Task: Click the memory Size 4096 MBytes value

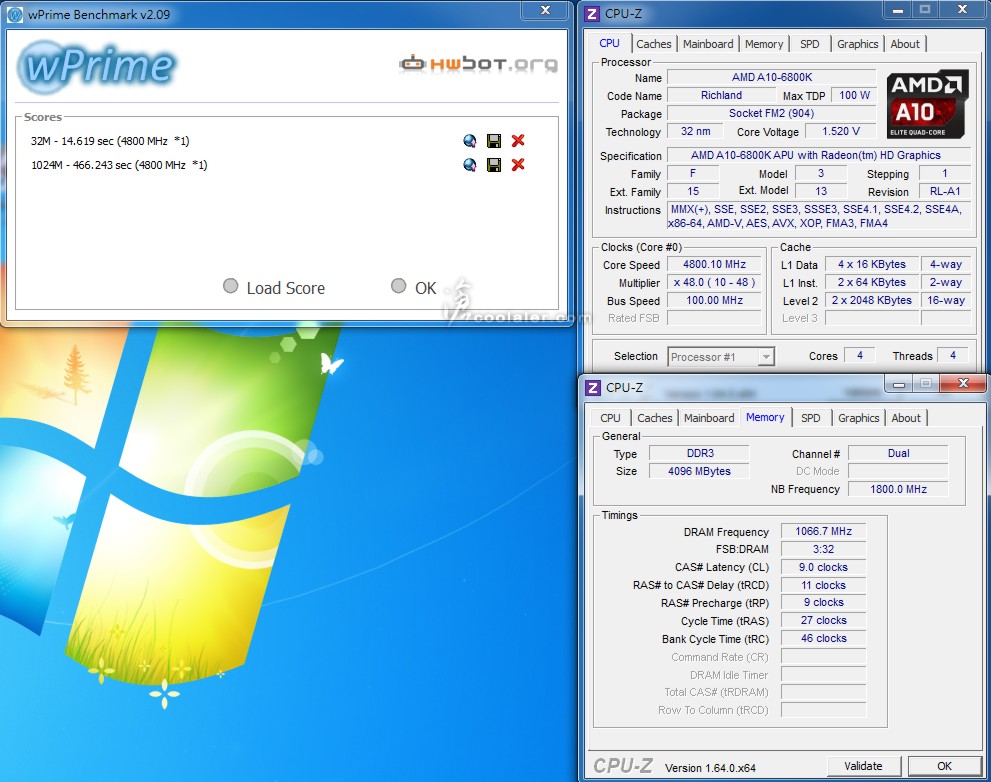Action: (x=700, y=471)
